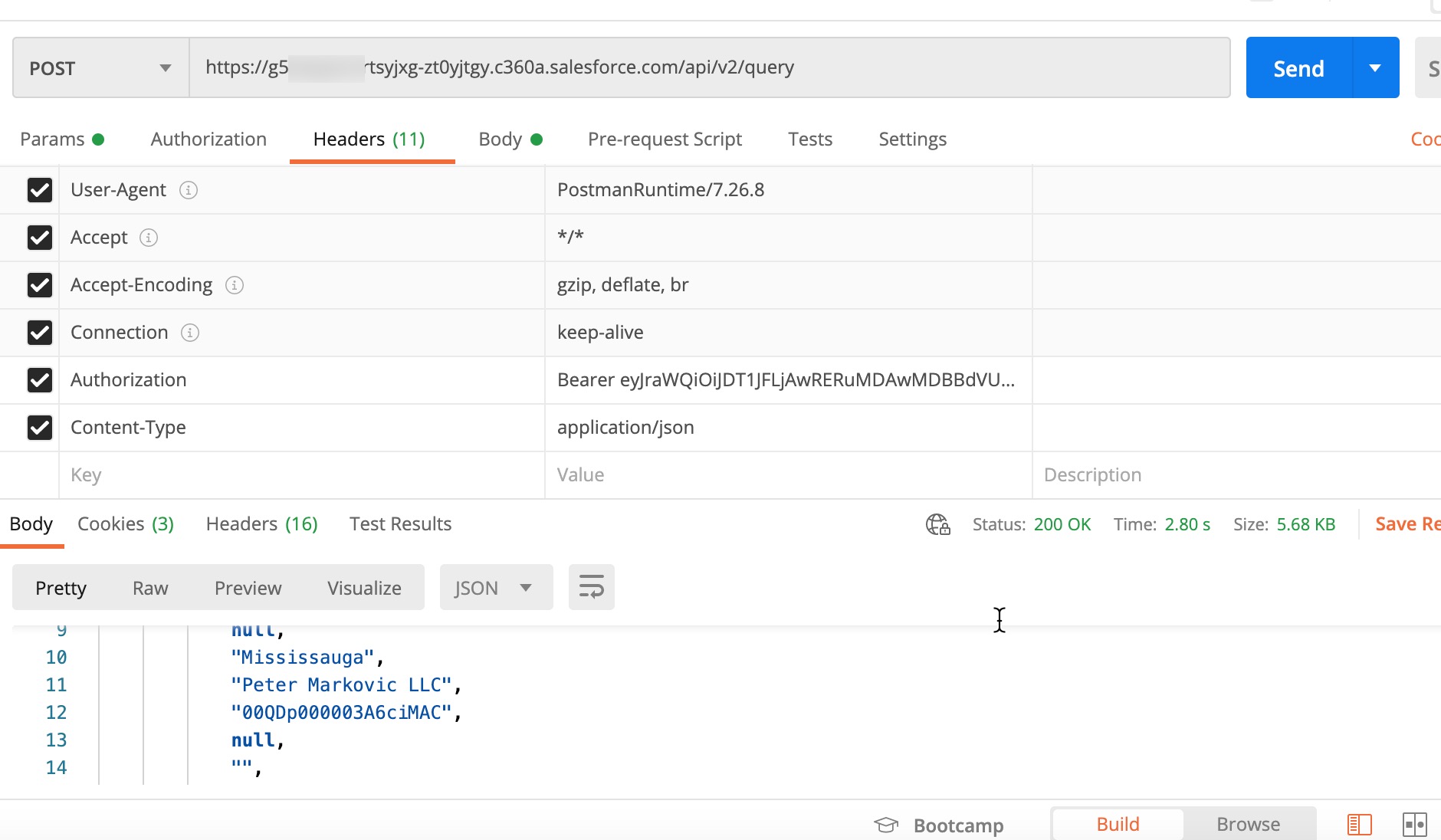The height and width of the screenshot is (840, 1441).
Task: Expand the Send button dropdown arrow
Action: (1375, 68)
